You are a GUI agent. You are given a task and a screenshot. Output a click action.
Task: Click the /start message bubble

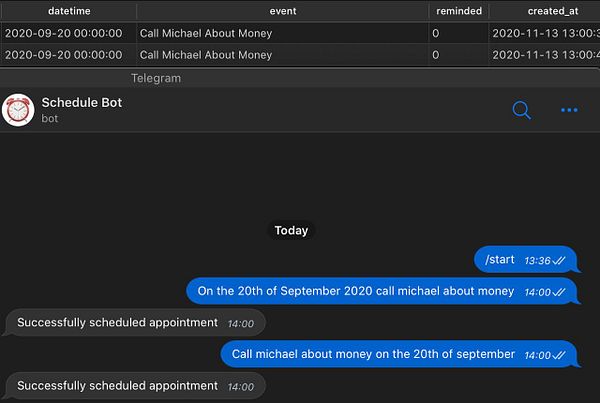pos(527,260)
